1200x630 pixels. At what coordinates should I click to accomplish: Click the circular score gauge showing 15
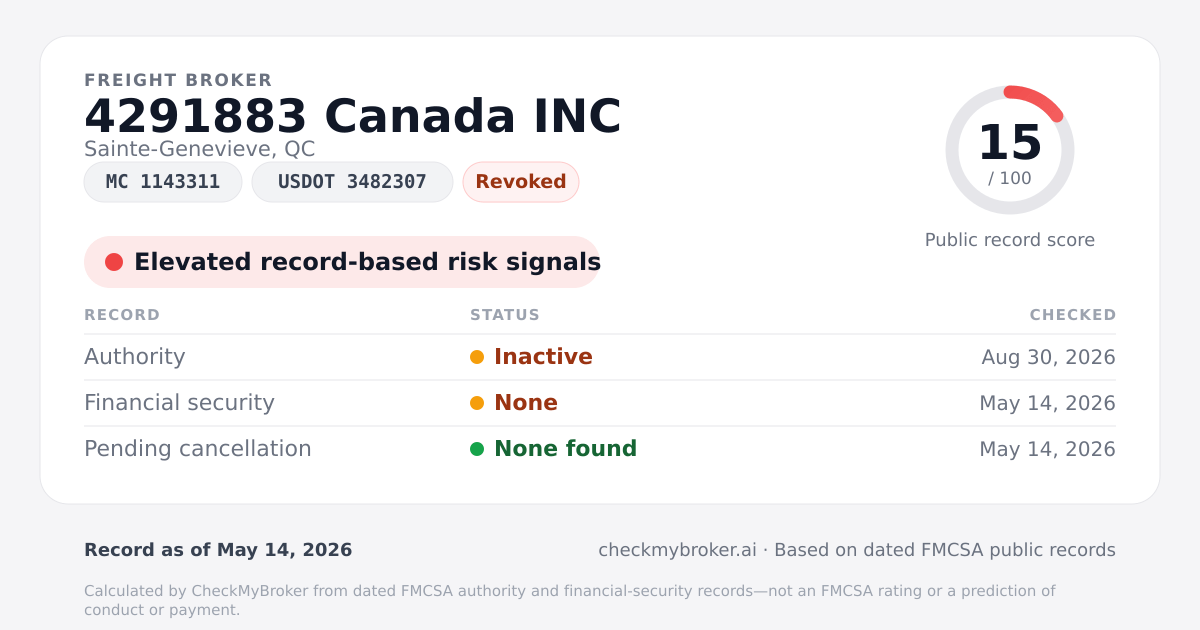pos(1010,150)
